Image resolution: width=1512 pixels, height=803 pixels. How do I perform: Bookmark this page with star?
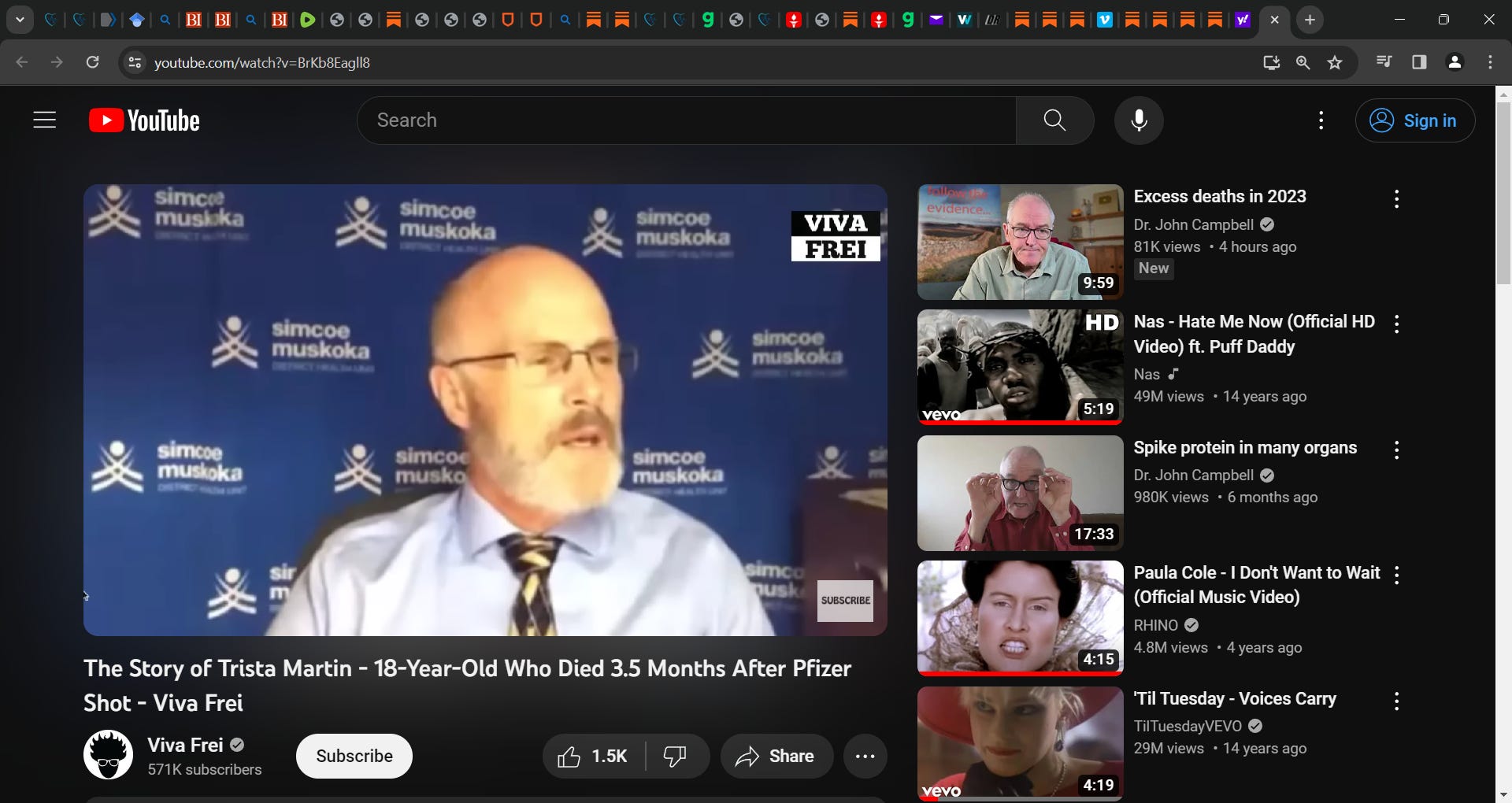1335,62
